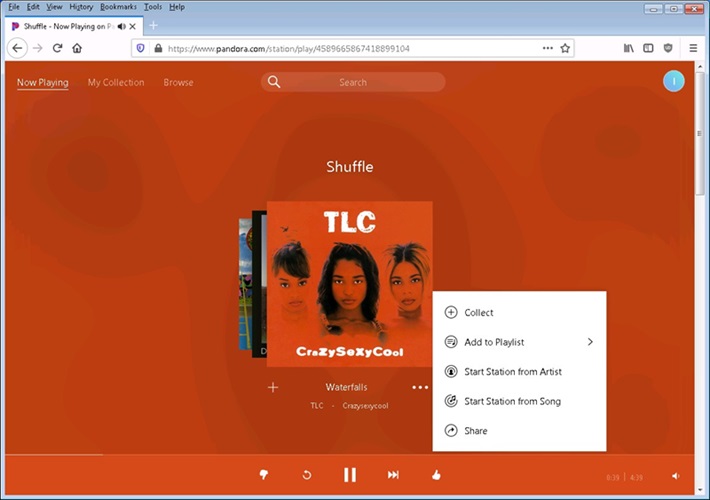Click the search magnifier icon
Viewport: 710px width, 500px height.
pos(273,82)
